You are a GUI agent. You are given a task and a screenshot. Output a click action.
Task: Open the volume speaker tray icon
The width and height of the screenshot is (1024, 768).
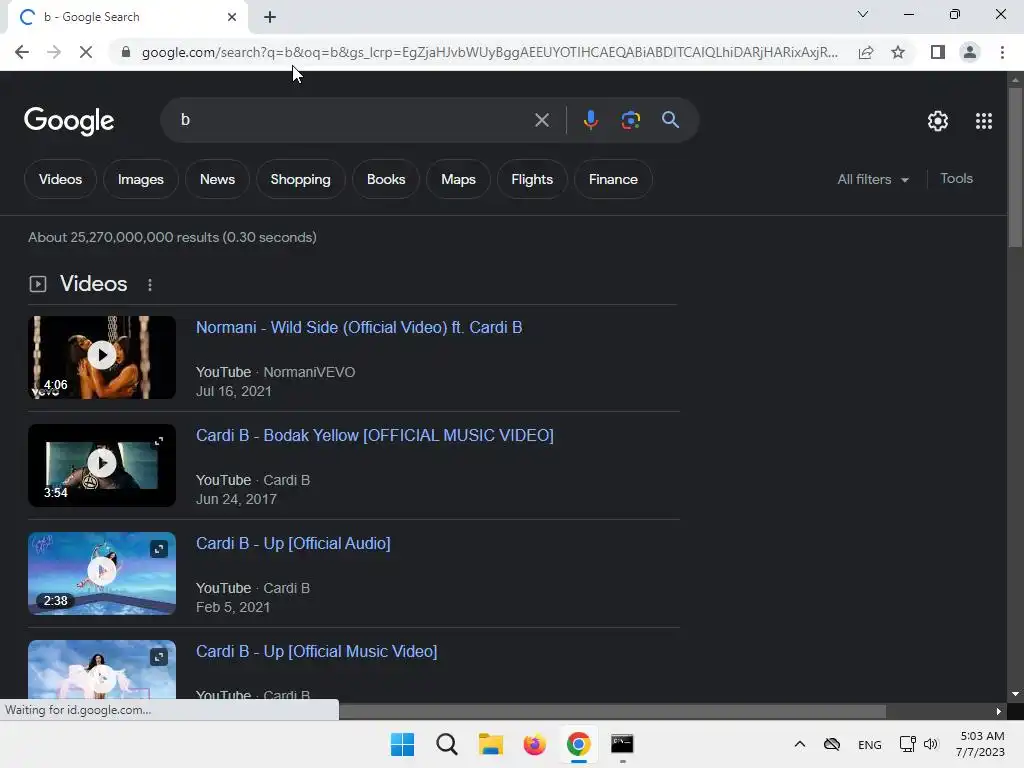[x=931, y=744]
